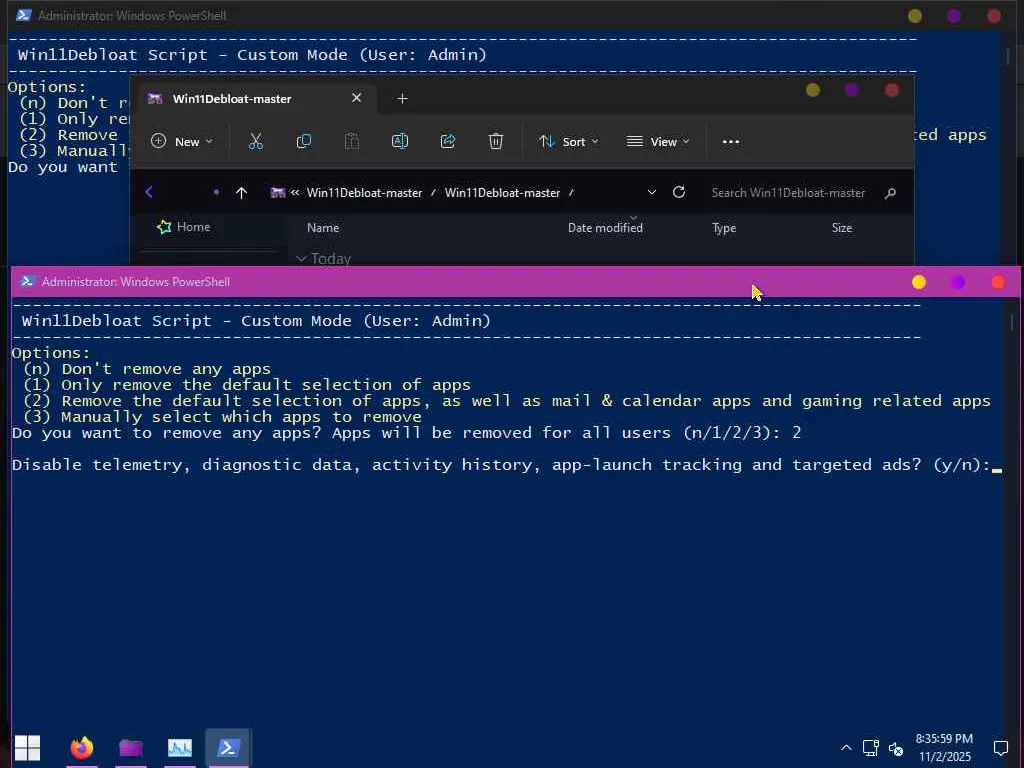Click the File Explorer breadcrumb folder icon
This screenshot has height=768, width=1024.
coord(278,193)
